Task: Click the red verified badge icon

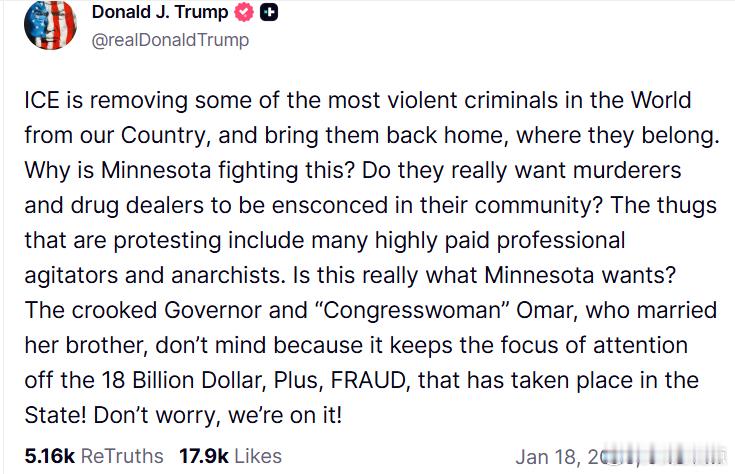Action: pos(244,13)
